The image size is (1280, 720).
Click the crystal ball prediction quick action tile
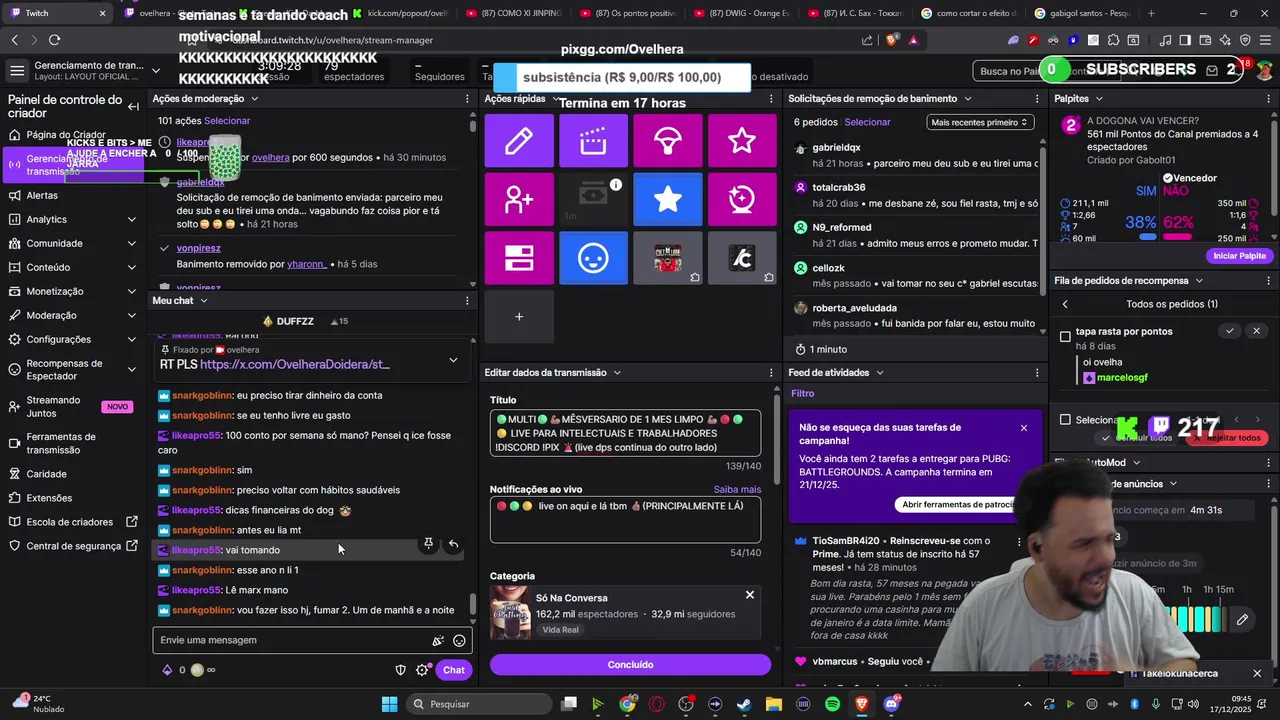742,199
